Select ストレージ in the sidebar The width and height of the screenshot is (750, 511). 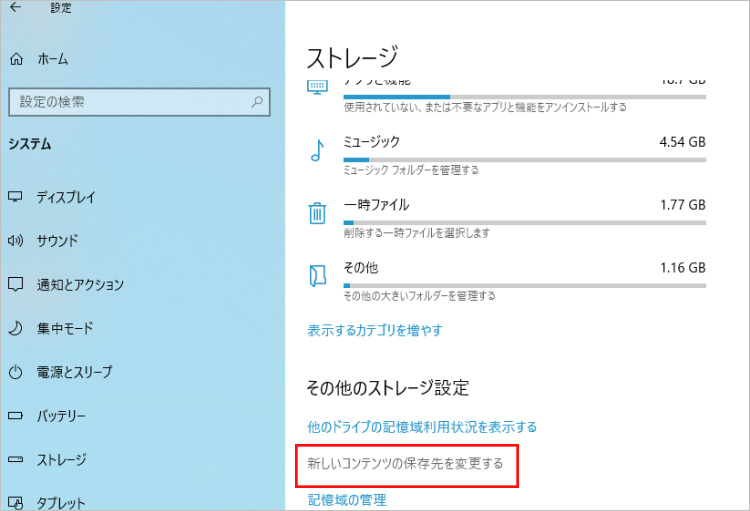pyautogui.click(x=61, y=460)
